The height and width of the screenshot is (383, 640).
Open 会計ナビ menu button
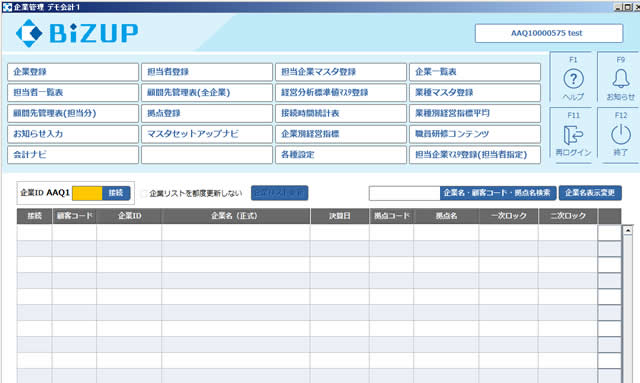point(73,155)
